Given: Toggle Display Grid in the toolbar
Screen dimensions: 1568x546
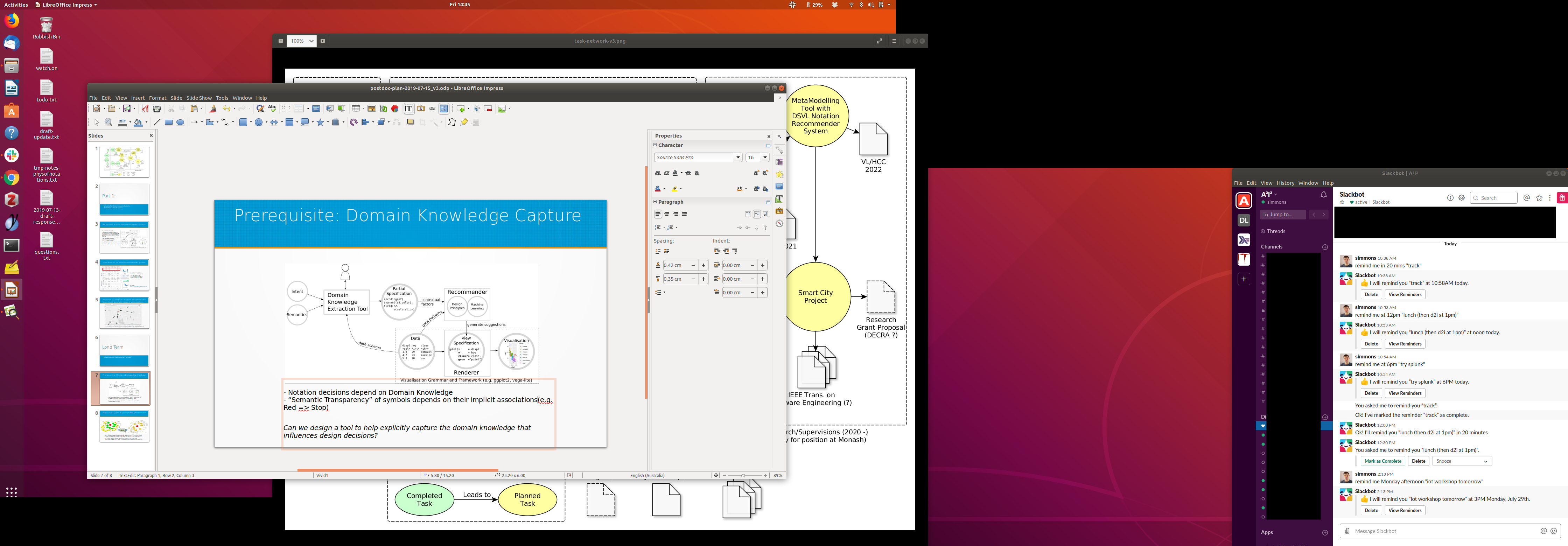Looking at the screenshot, I should pyautogui.click(x=286, y=108).
